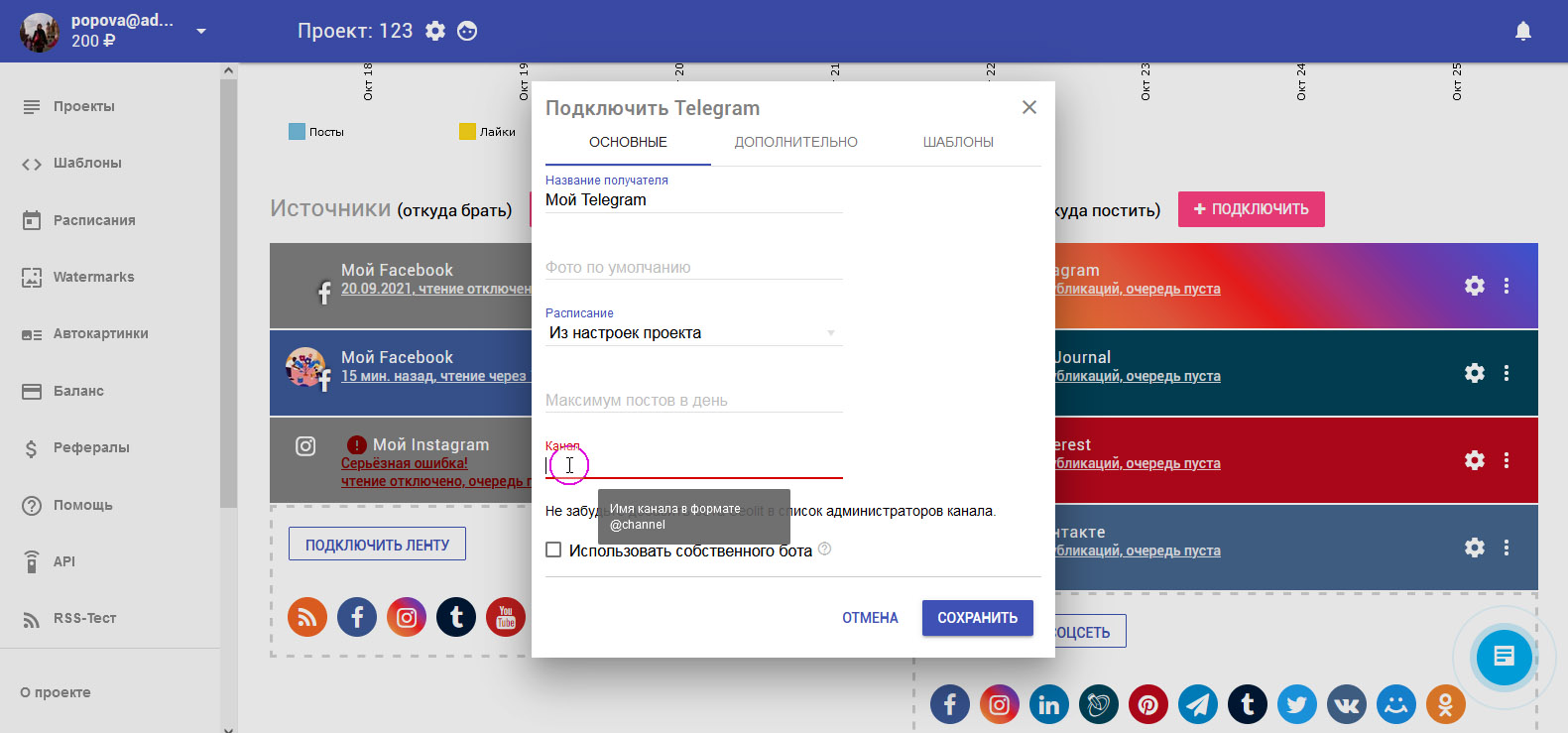Open the blue chat support widget
This screenshot has width=1568, height=733.
point(1504,657)
